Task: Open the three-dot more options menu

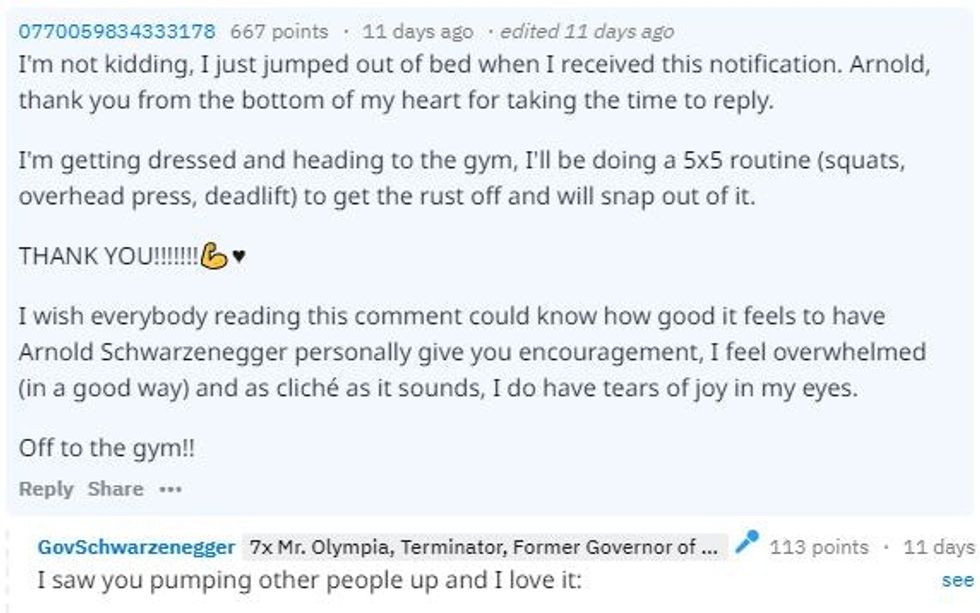Action: coord(170,489)
